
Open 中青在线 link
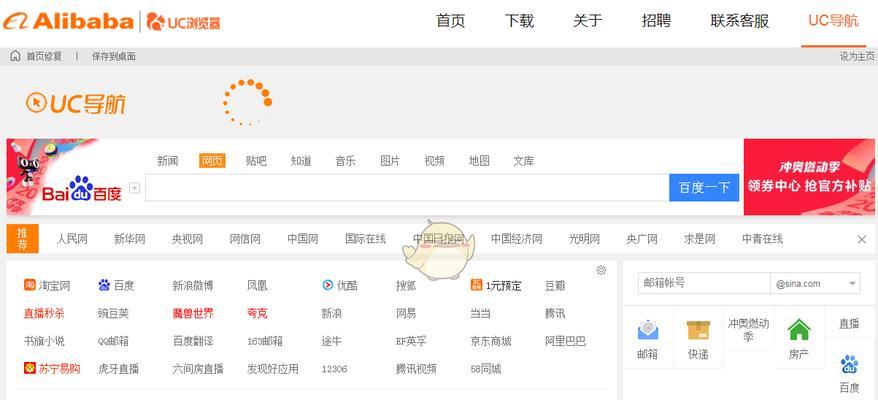point(762,239)
